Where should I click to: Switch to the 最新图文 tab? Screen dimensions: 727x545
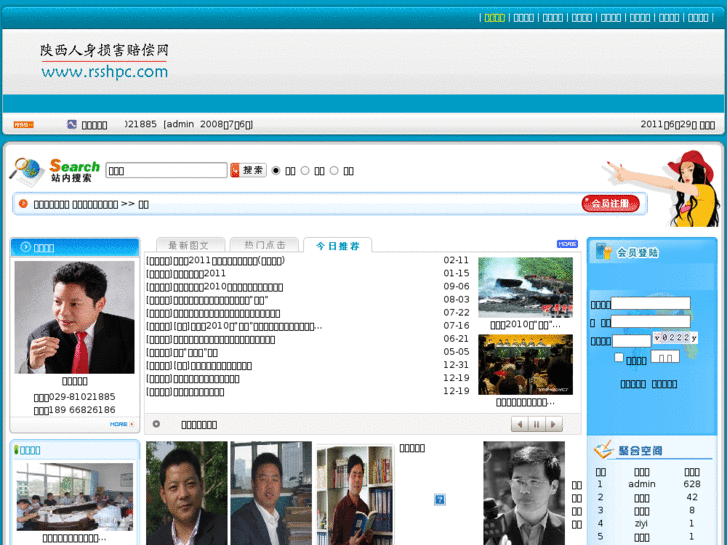[x=188, y=245]
